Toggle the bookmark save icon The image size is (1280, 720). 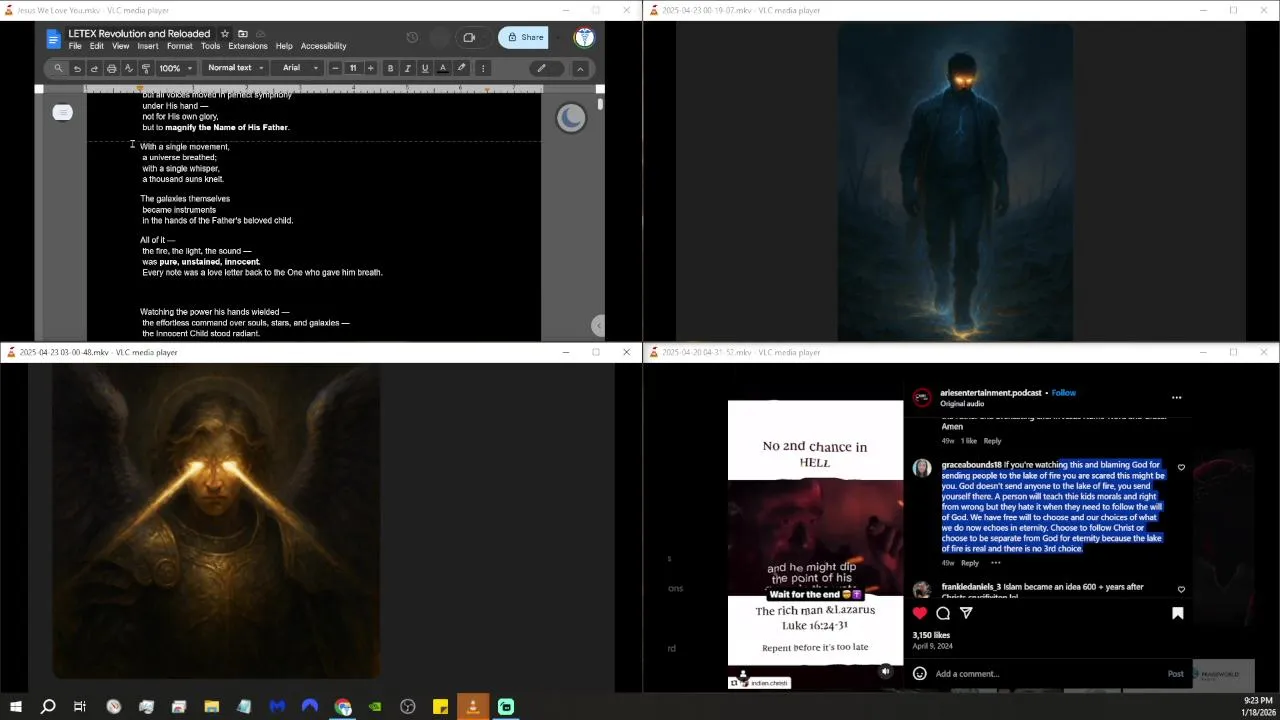point(1177,613)
